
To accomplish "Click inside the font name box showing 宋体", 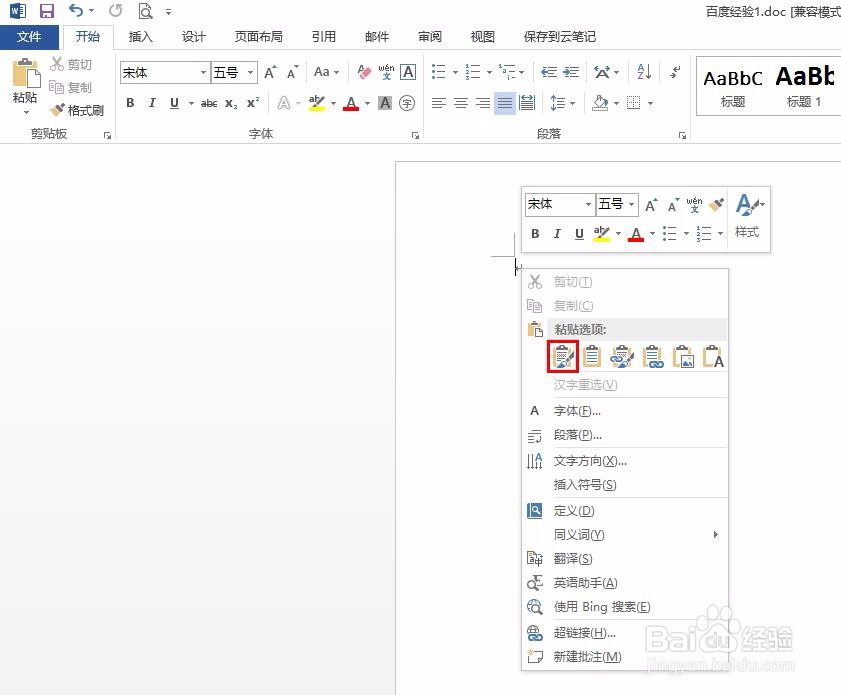I will pos(155,72).
